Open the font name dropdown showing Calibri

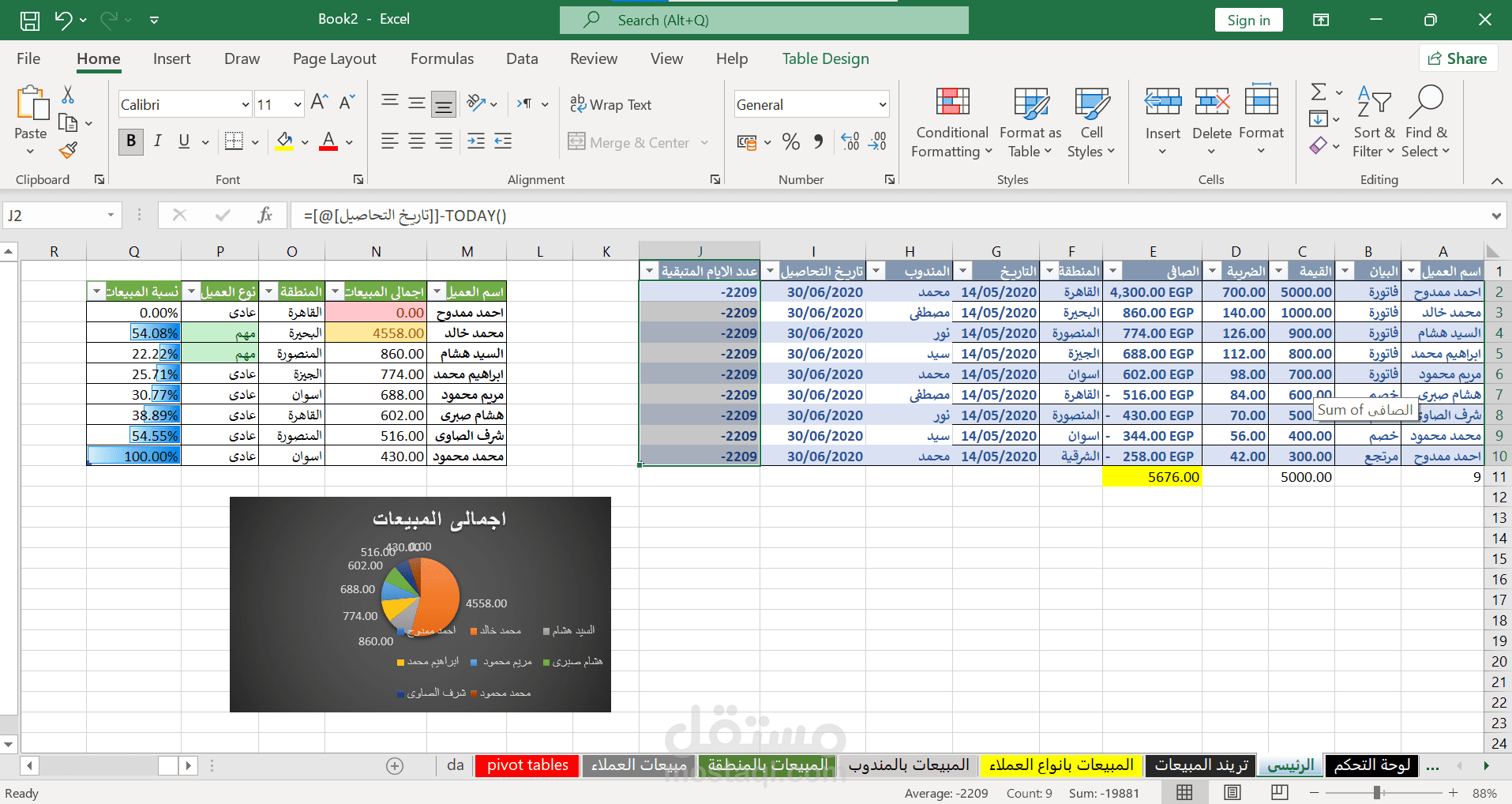[246, 104]
